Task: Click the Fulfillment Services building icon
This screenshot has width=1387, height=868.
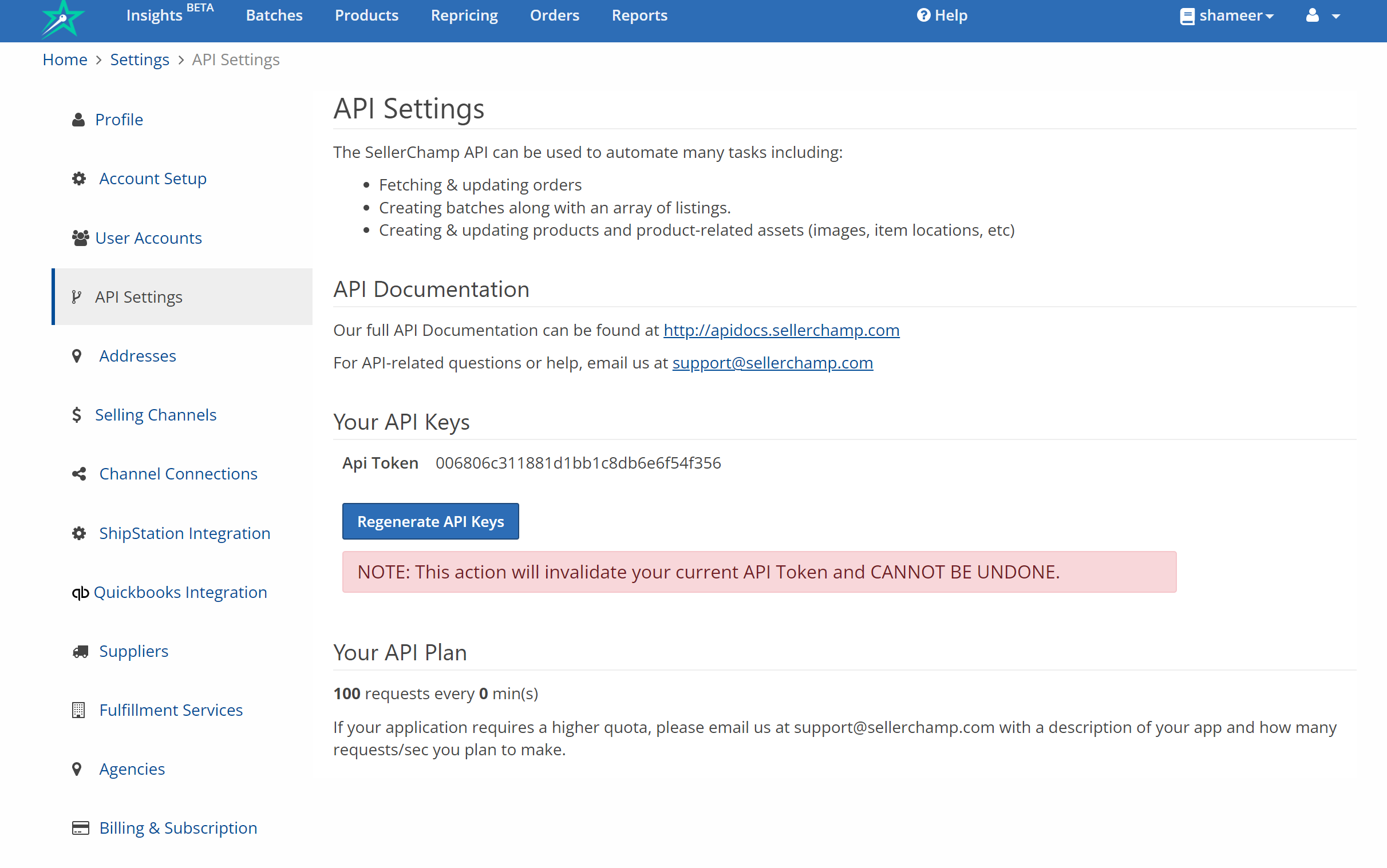Action: tap(78, 710)
